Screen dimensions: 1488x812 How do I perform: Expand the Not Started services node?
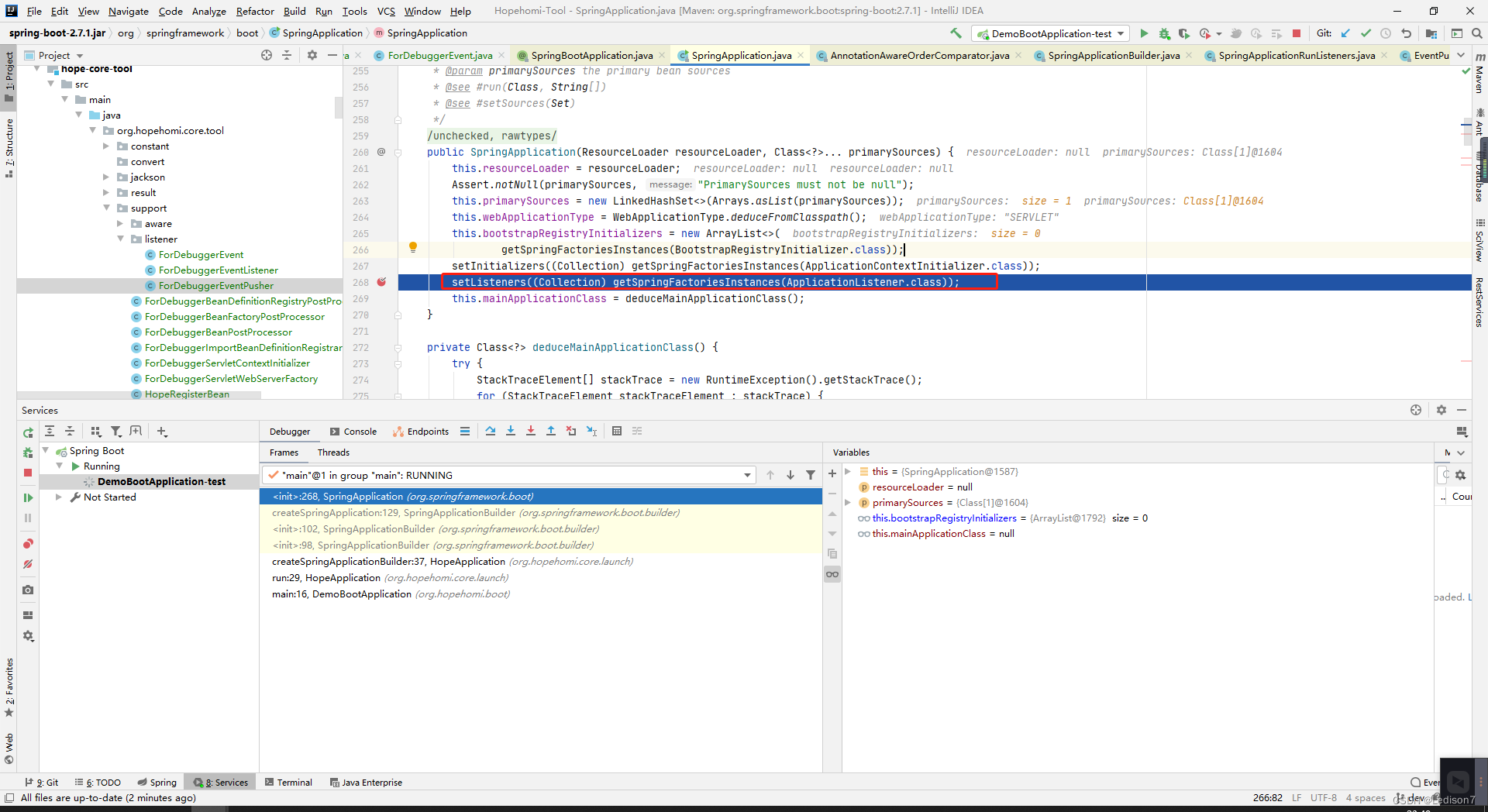point(59,497)
